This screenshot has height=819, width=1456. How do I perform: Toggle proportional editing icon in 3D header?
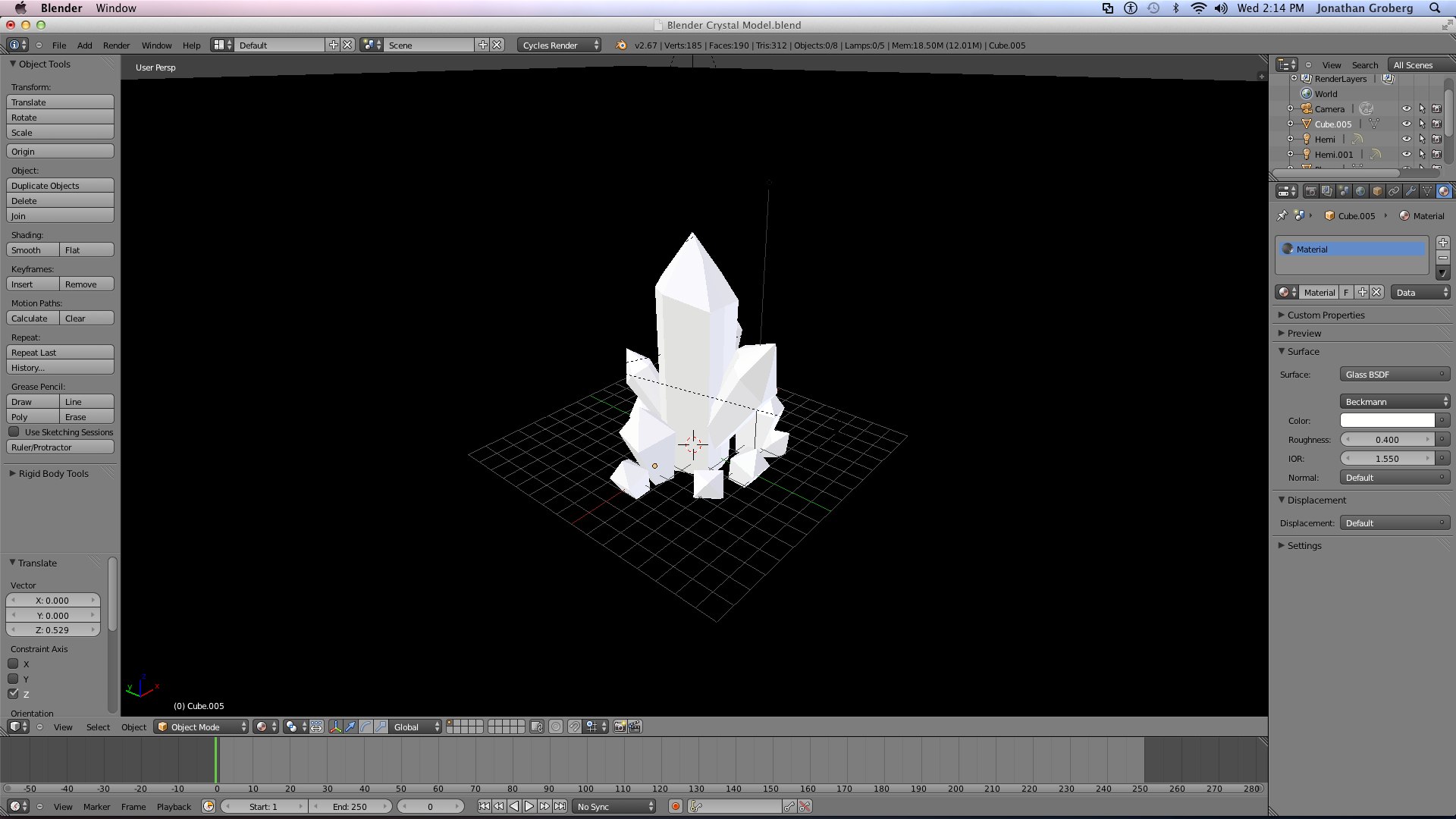[x=556, y=726]
